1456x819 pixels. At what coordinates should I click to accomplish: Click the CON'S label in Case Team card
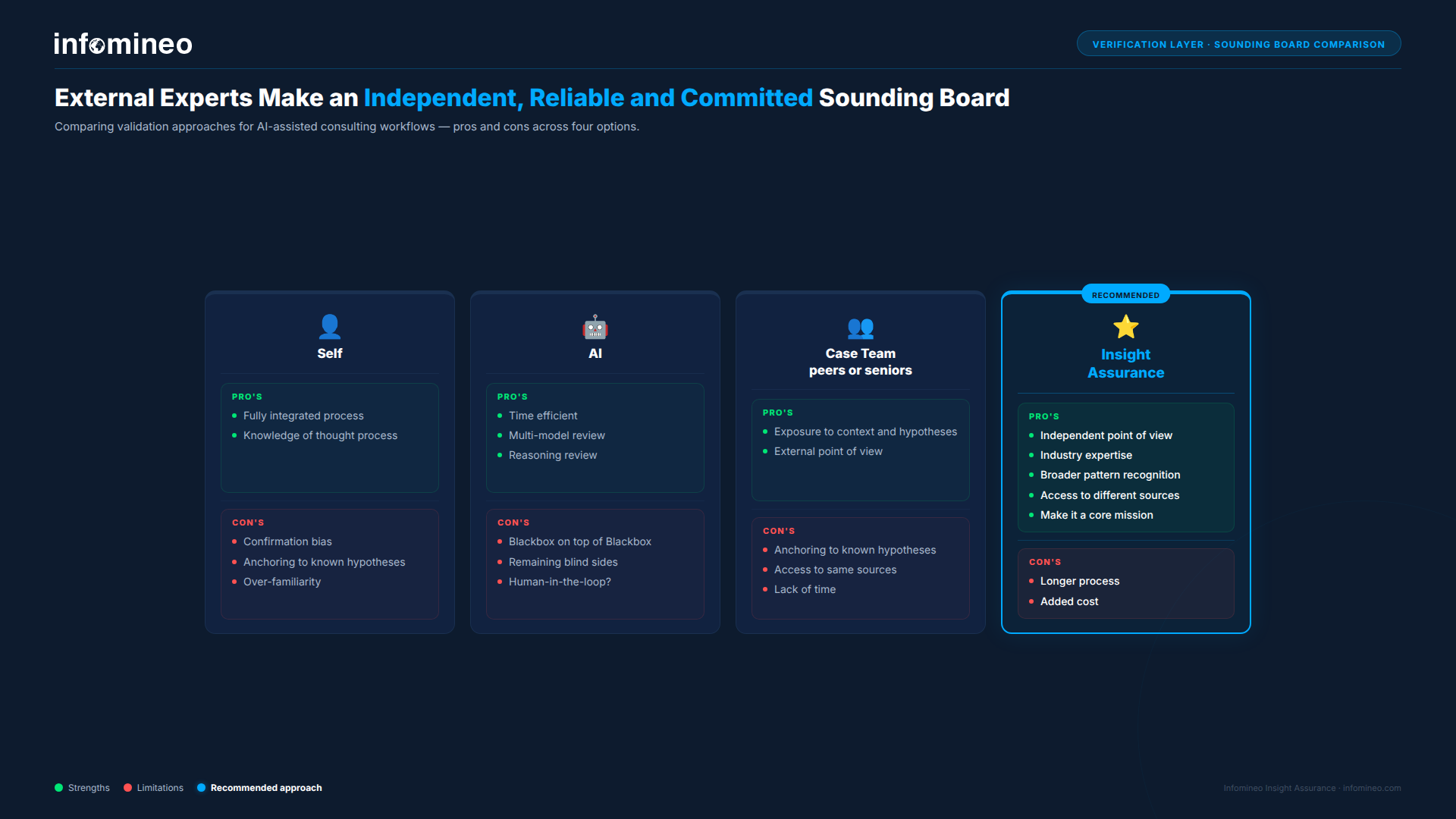(x=779, y=531)
